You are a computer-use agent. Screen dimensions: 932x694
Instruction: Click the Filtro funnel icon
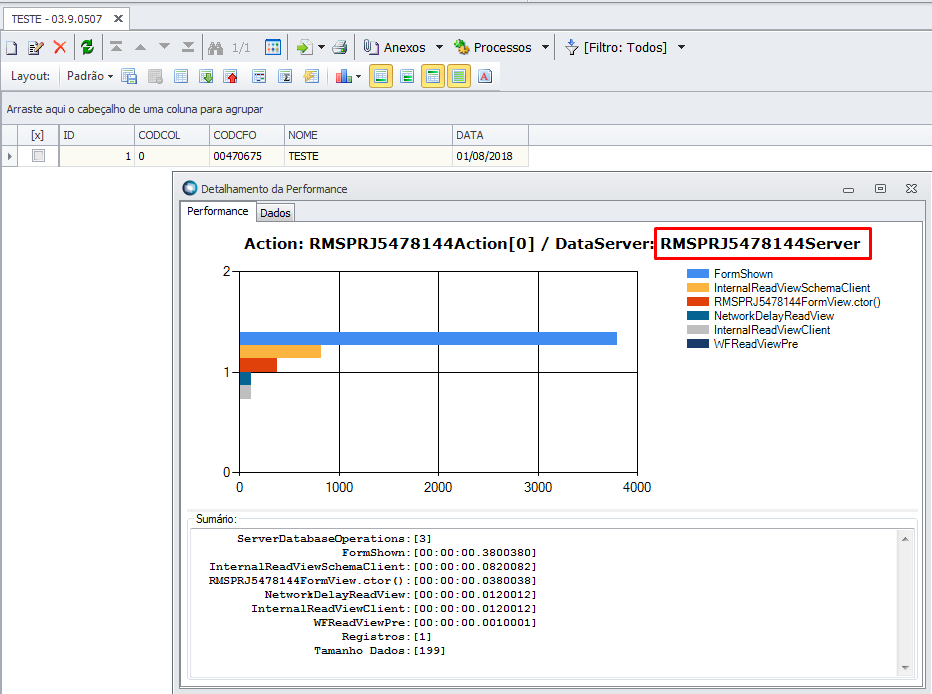click(x=572, y=47)
